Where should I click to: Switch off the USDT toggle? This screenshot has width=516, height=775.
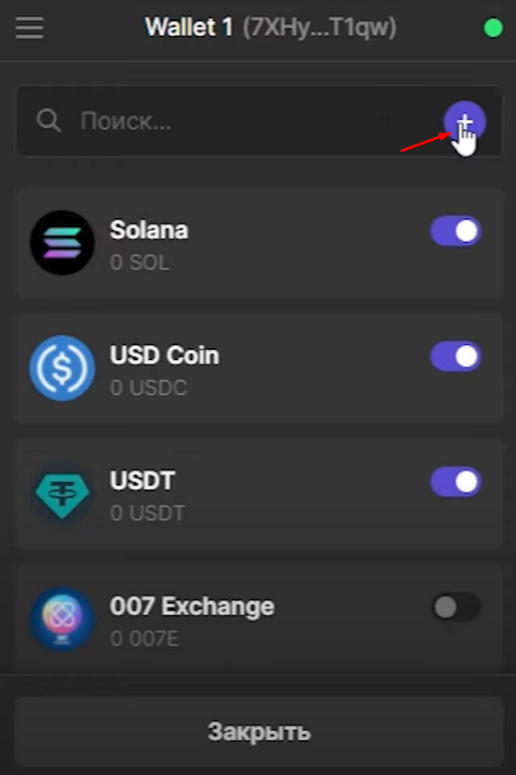click(455, 482)
